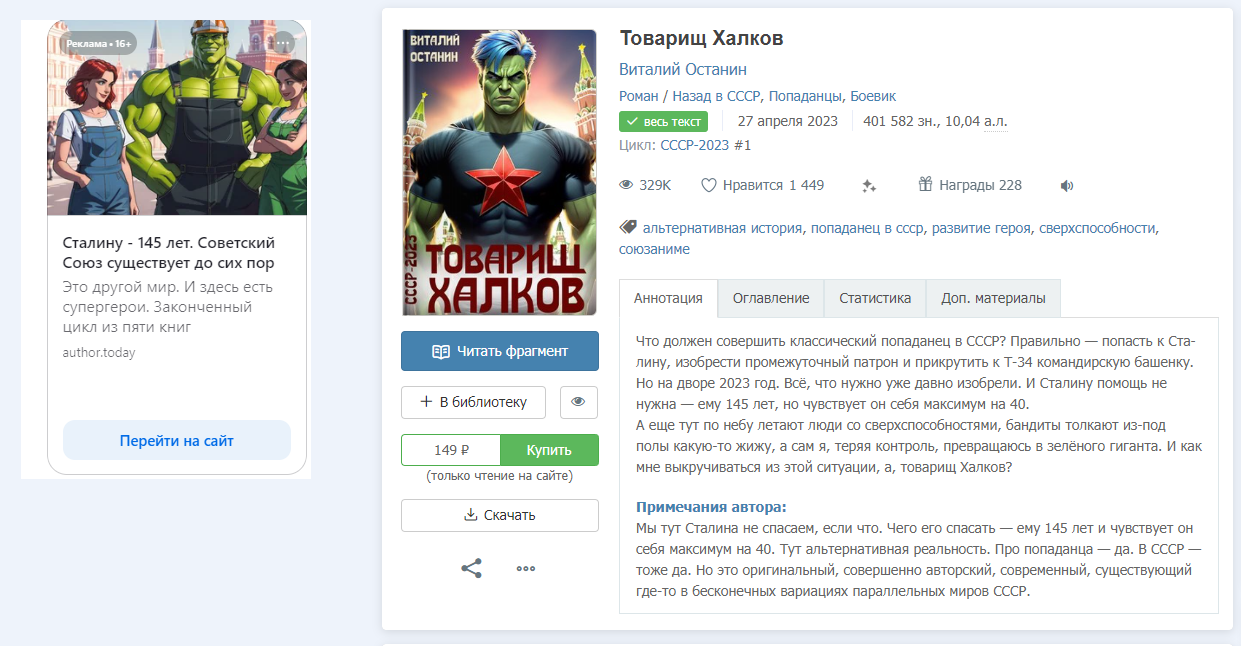Add book with В библиотеку button
This screenshot has width=1241, height=646.
coord(473,402)
